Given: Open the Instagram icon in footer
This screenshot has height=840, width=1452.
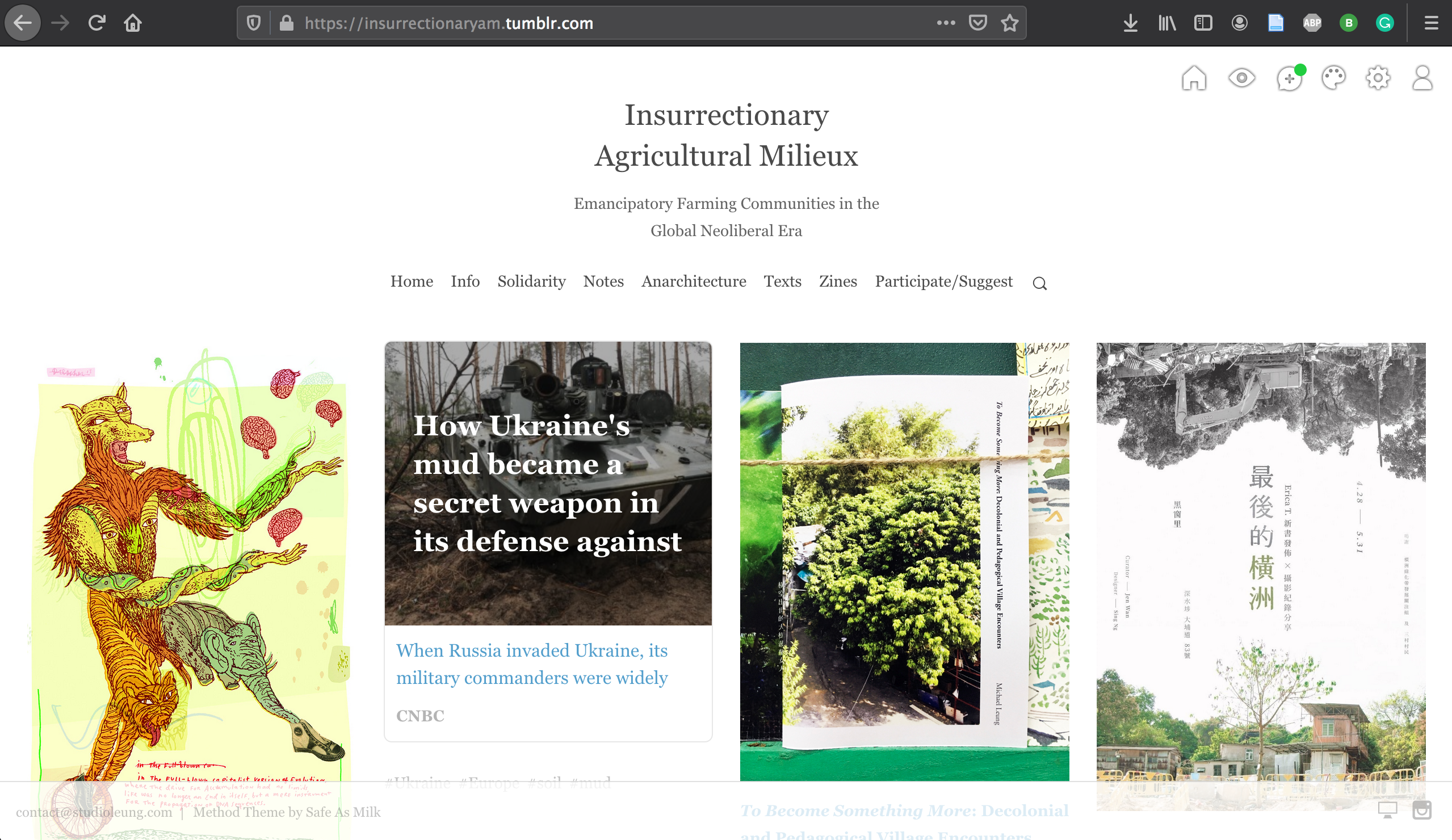Looking at the screenshot, I should (x=1421, y=810).
